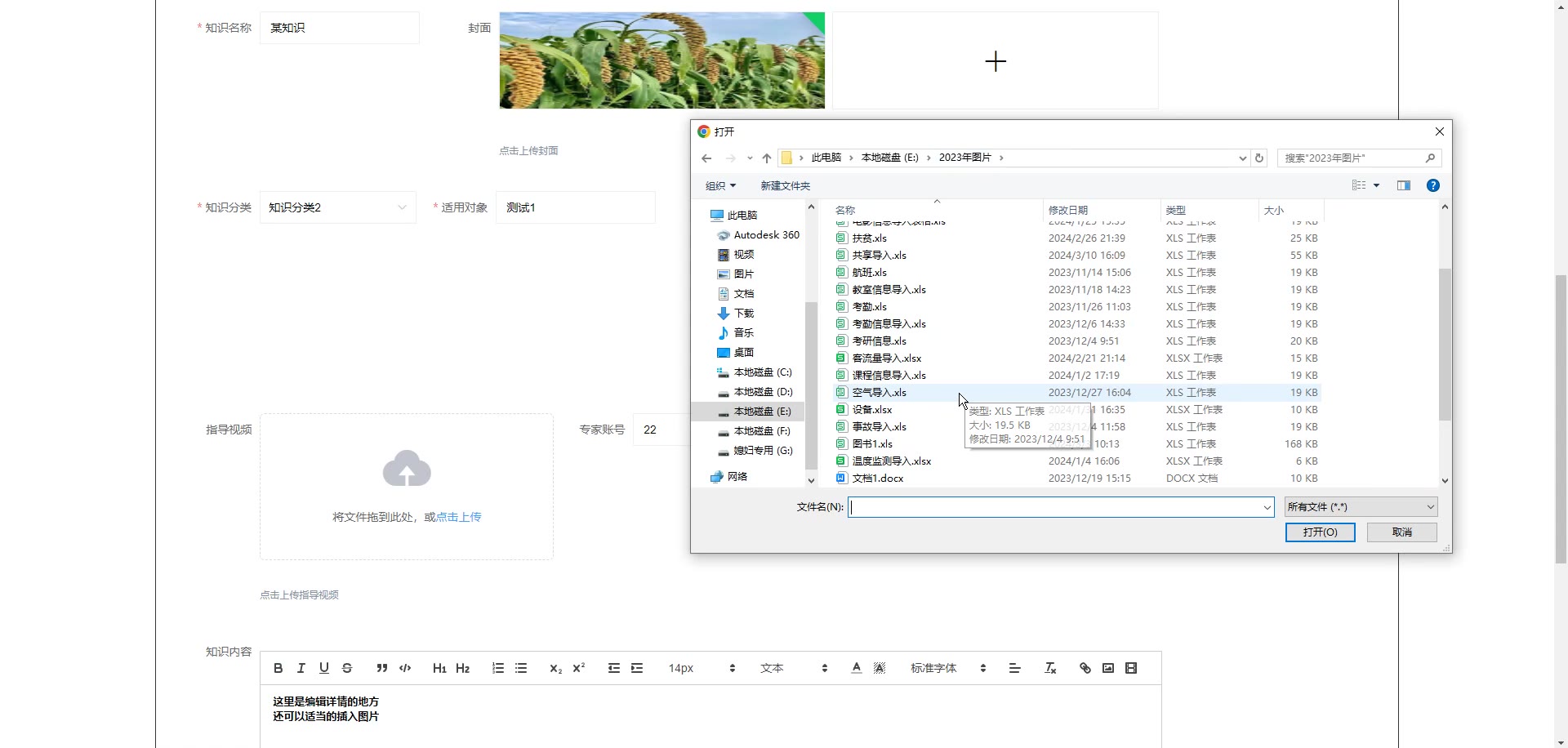Click the 知识名称 input field
This screenshot has height=748, width=1568.
340,28
